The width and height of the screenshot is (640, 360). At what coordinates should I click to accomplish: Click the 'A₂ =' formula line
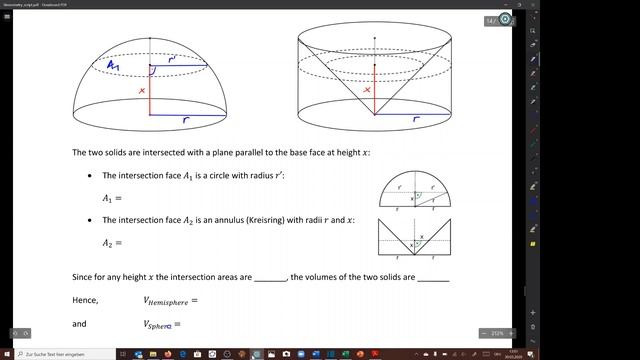[112, 243]
